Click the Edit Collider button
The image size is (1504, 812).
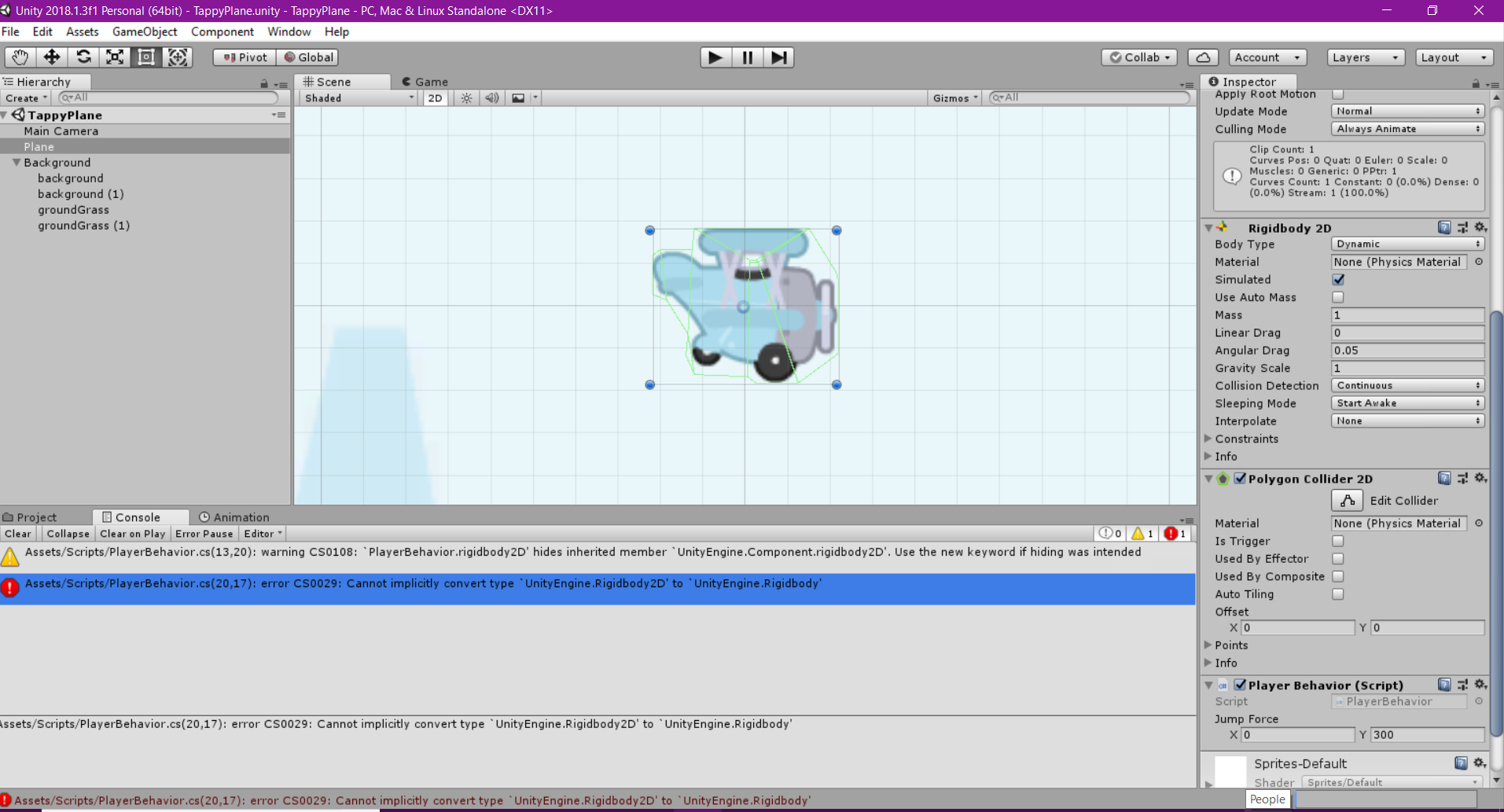[1347, 501]
